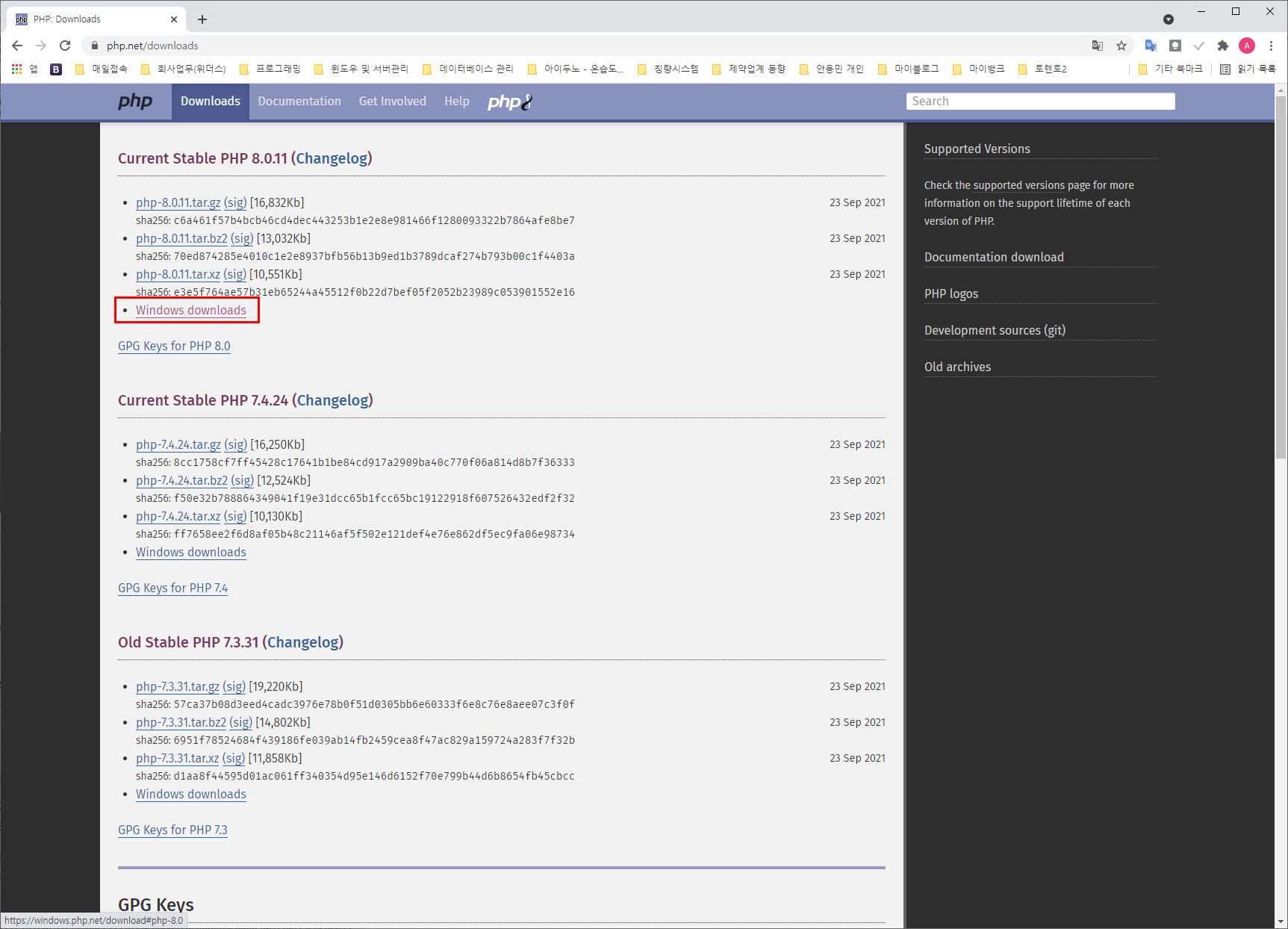This screenshot has width=1288, height=929.
Task: Download php-8.0.11.tar.gz
Action: tap(178, 202)
